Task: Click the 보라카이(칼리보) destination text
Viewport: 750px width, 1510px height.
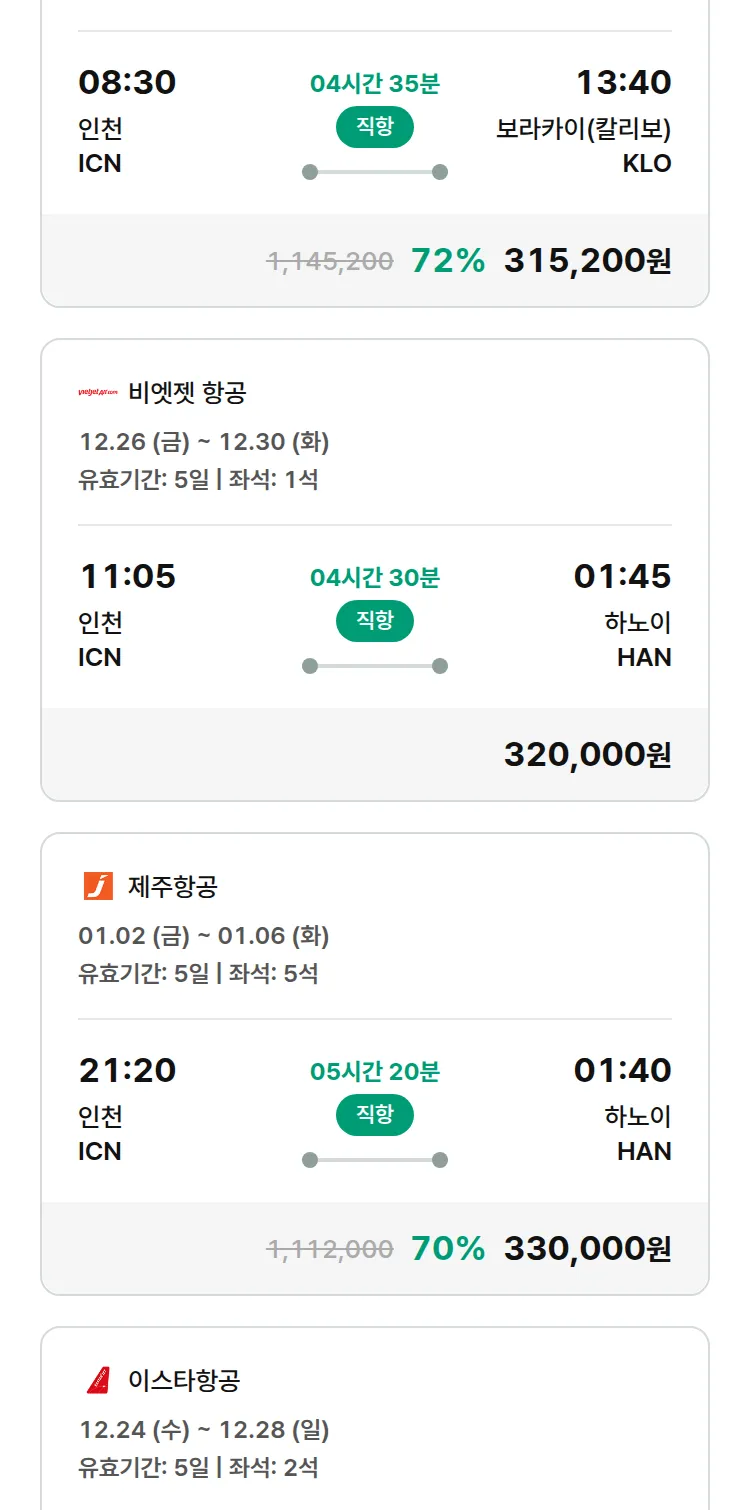Action: tap(583, 130)
